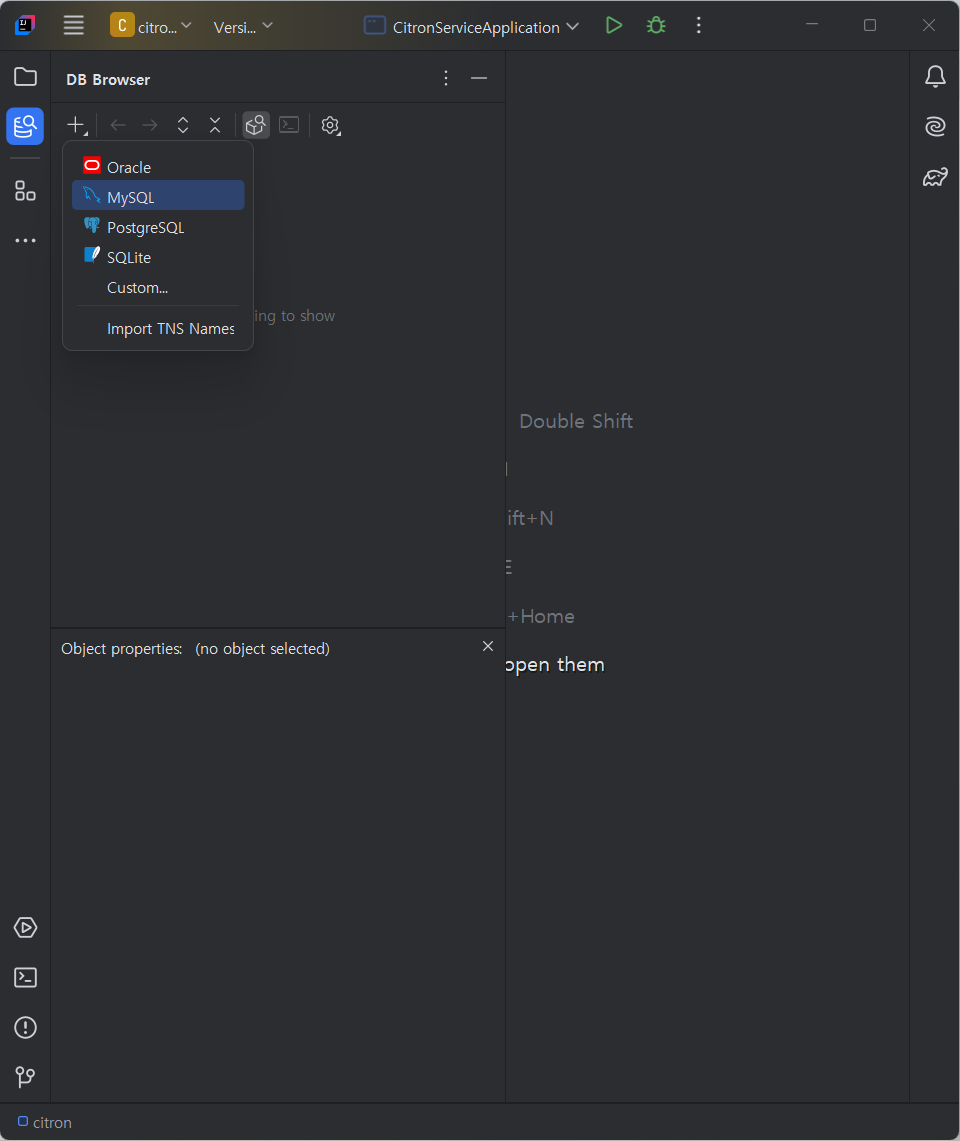Collapse all nodes in DB Browser
Screen dimensions: 960x1141
pyautogui.click(x=215, y=125)
